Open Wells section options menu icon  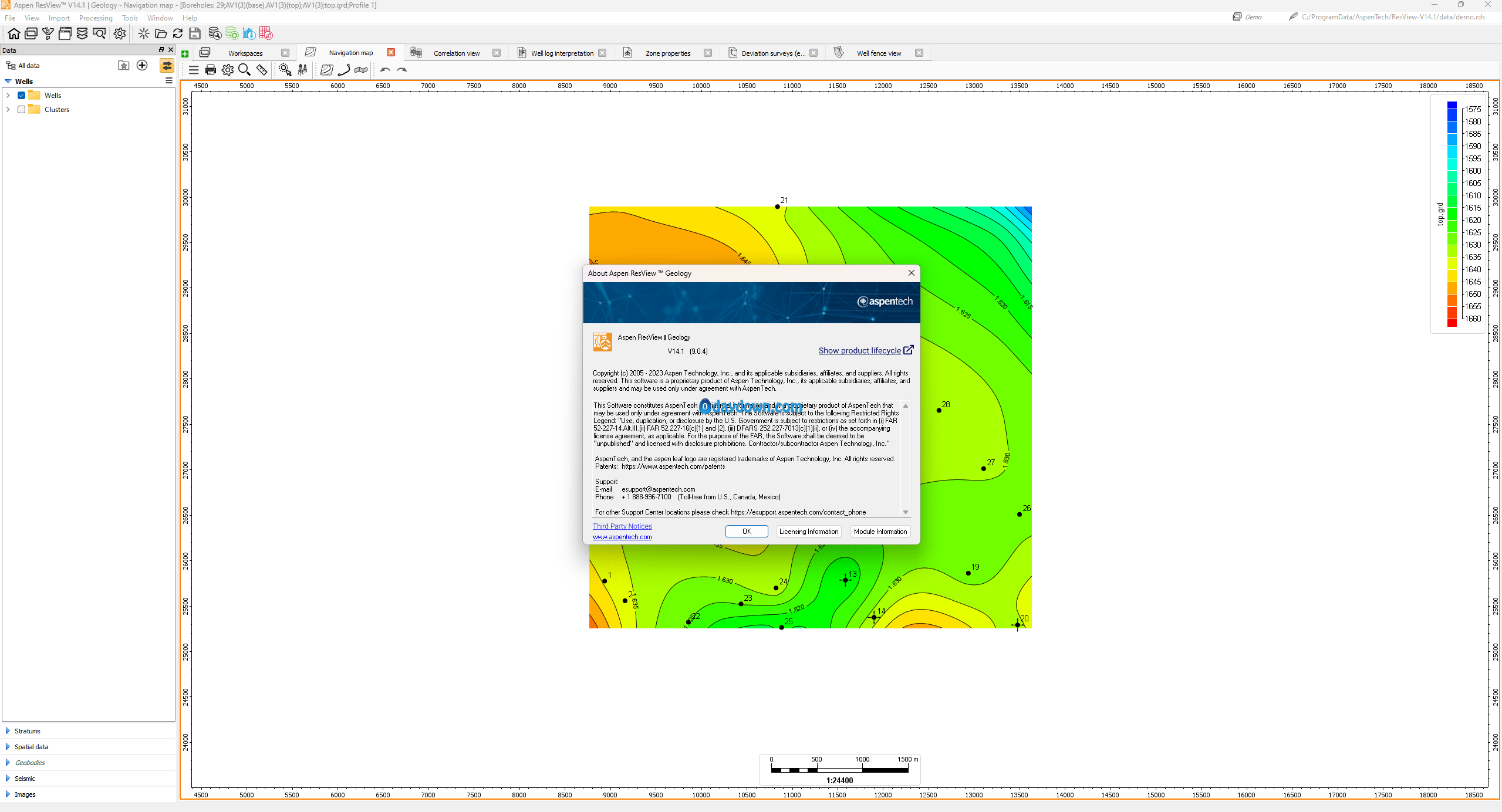pos(169,81)
